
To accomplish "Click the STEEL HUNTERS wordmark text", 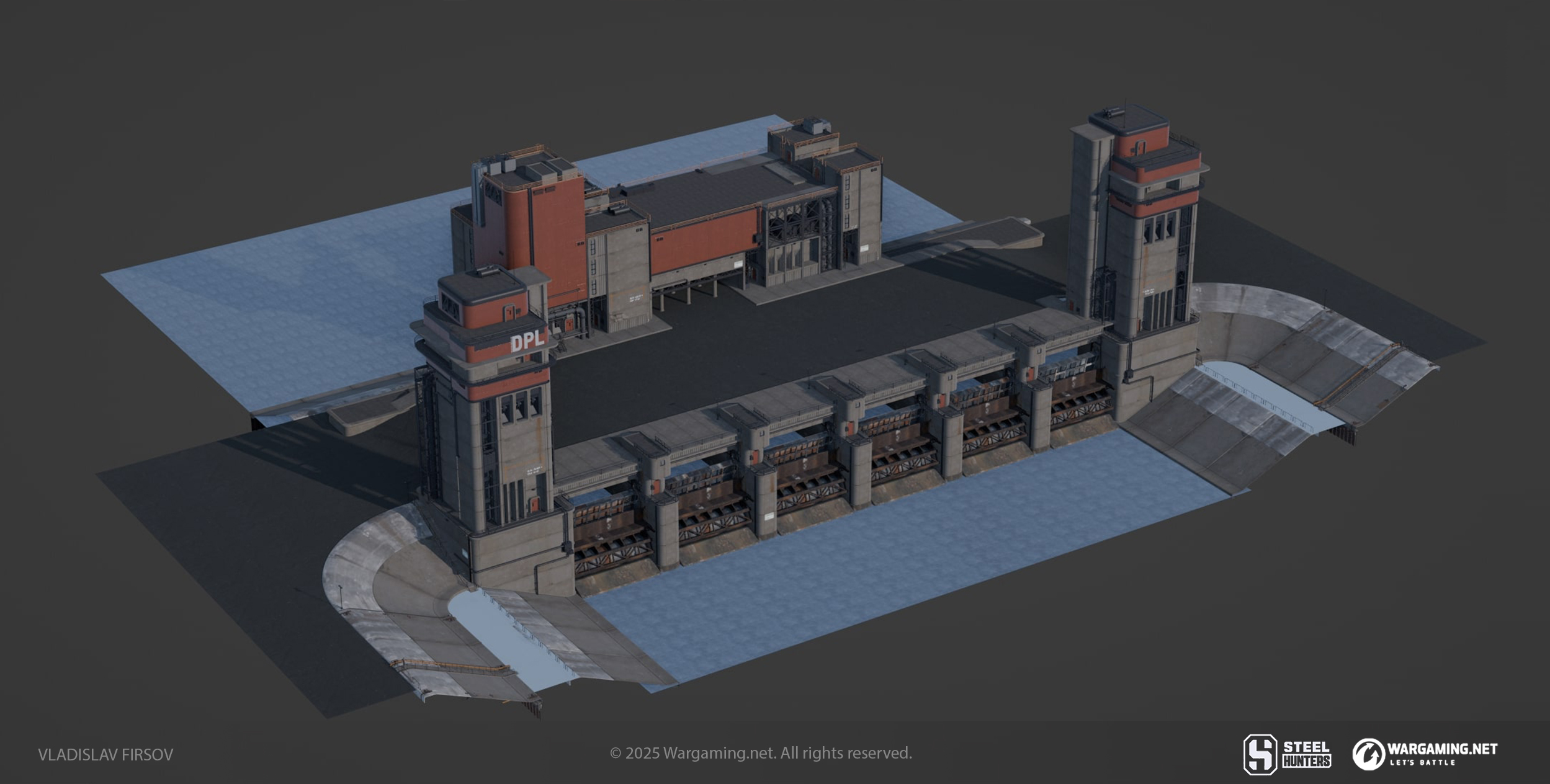I will 1306,754.
